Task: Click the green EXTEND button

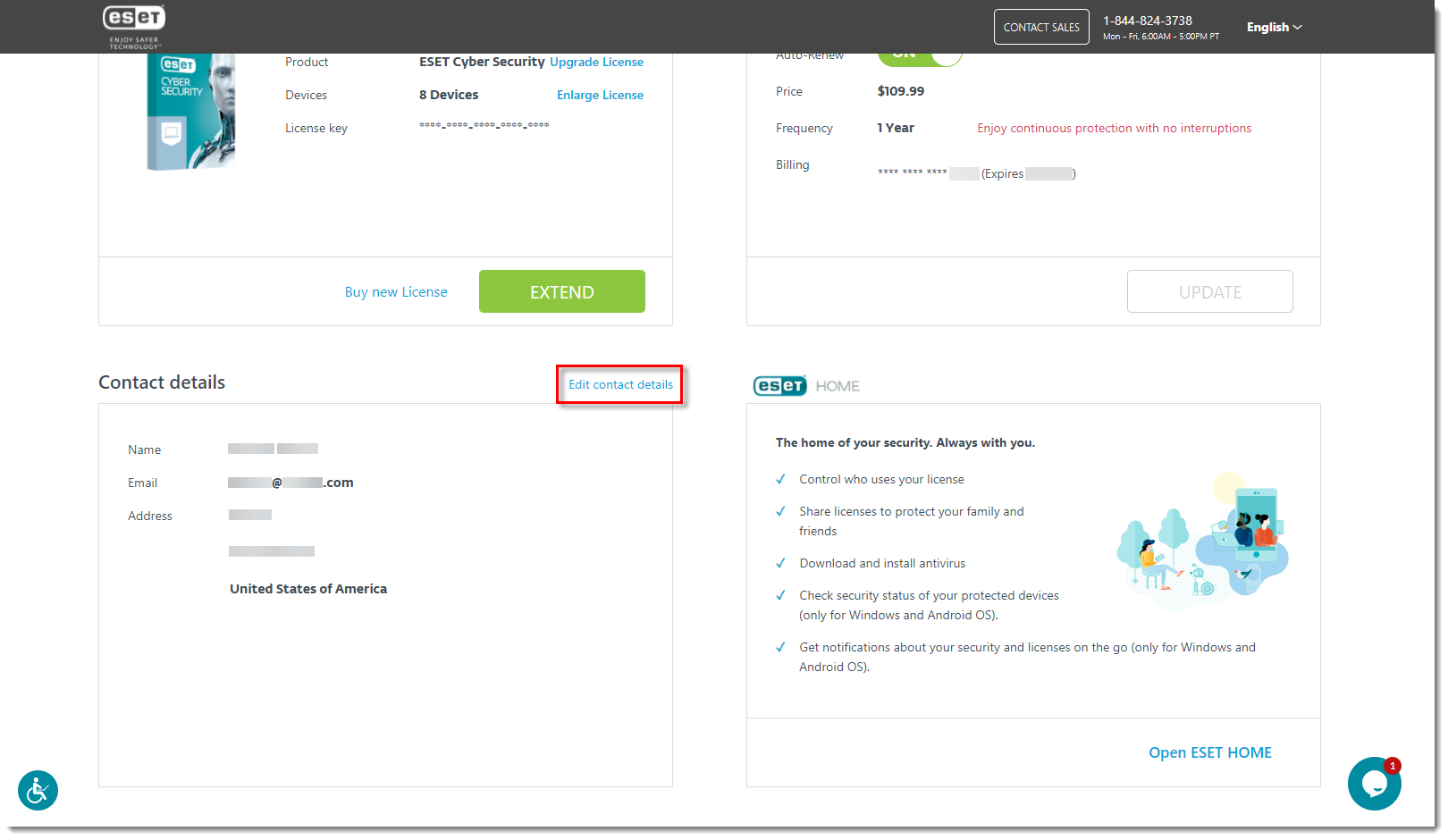Action: point(562,291)
